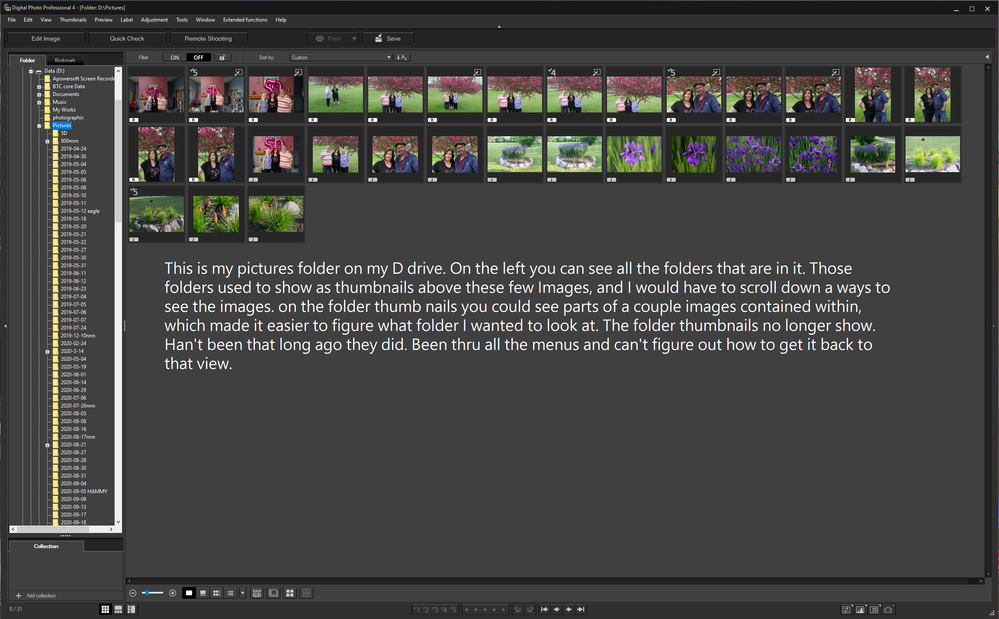Select the 2019-05-12 eagle folder
Image resolution: width=999 pixels, height=619 pixels.
[80, 211]
